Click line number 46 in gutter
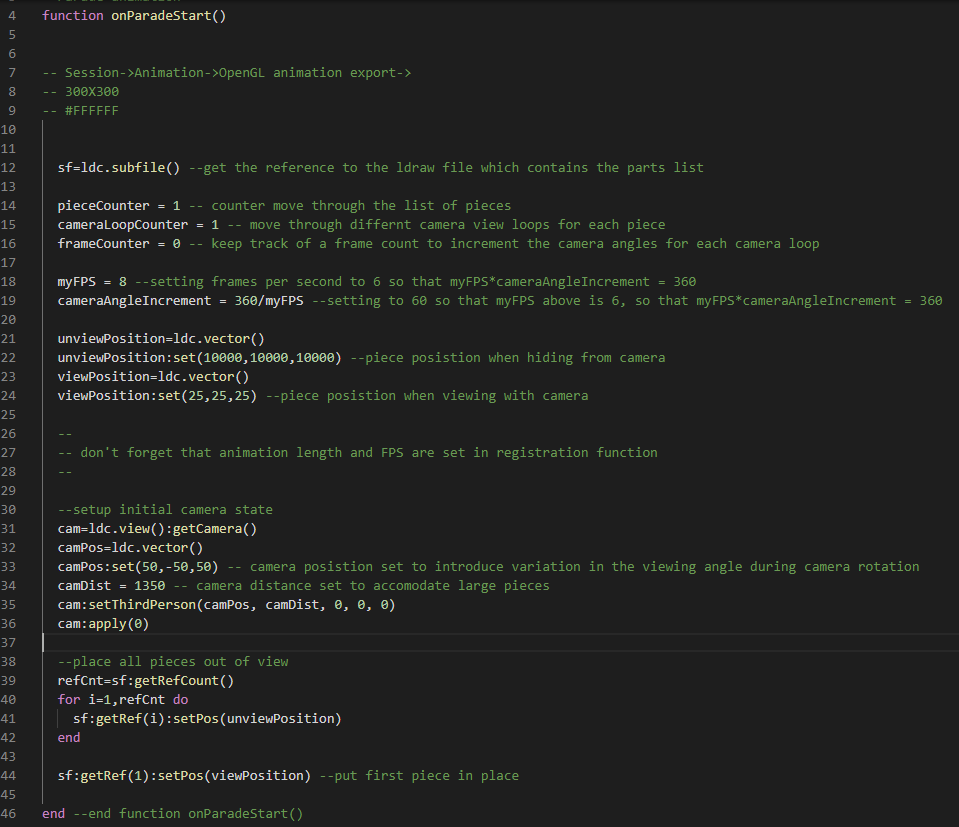959x827 pixels. coord(9,813)
